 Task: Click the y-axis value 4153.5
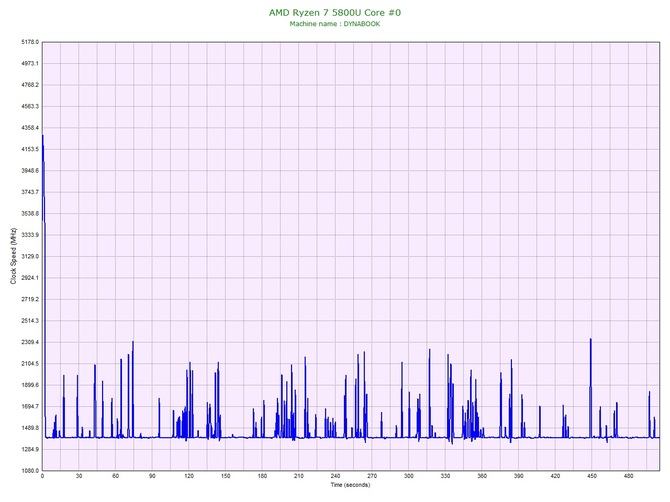pos(30,149)
